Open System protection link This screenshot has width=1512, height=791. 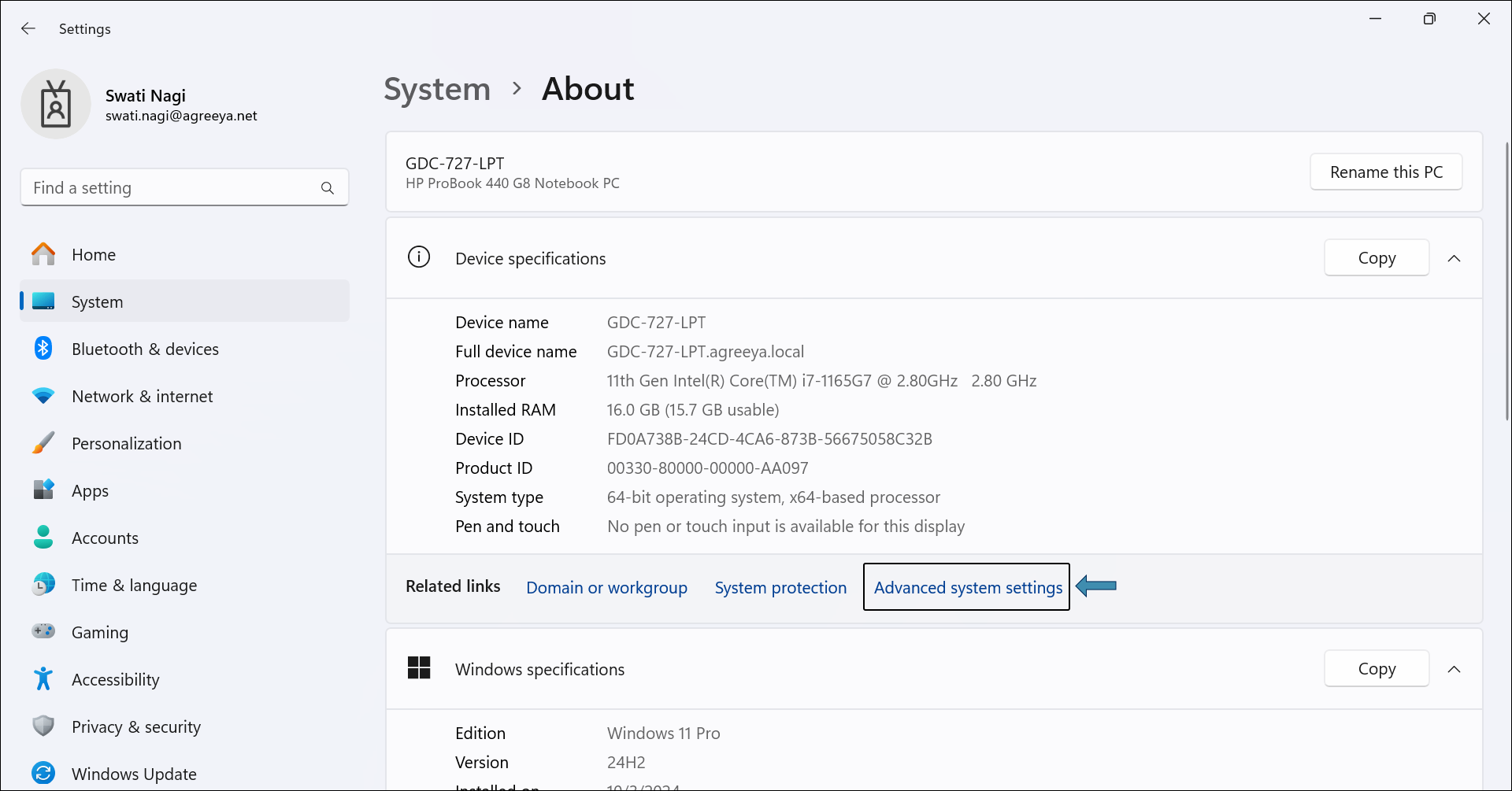(780, 587)
